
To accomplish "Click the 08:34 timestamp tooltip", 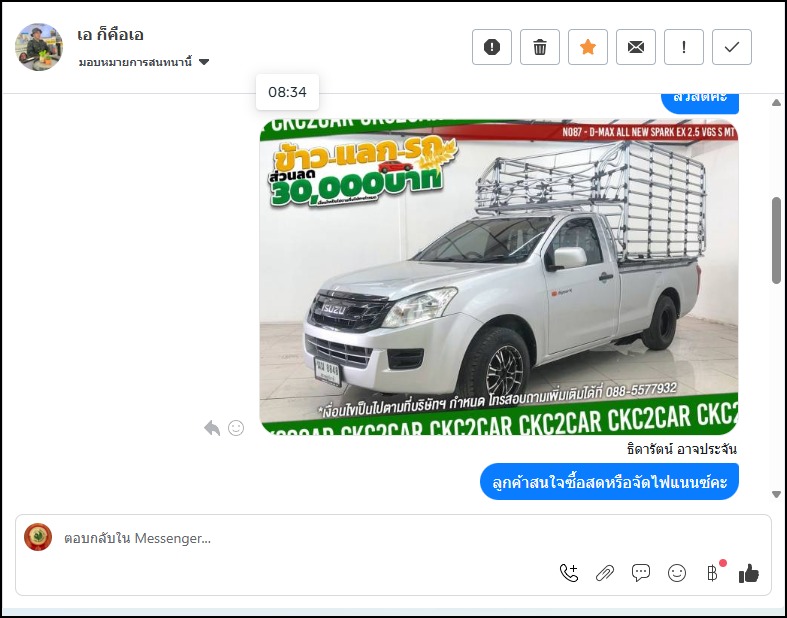I will point(287,92).
